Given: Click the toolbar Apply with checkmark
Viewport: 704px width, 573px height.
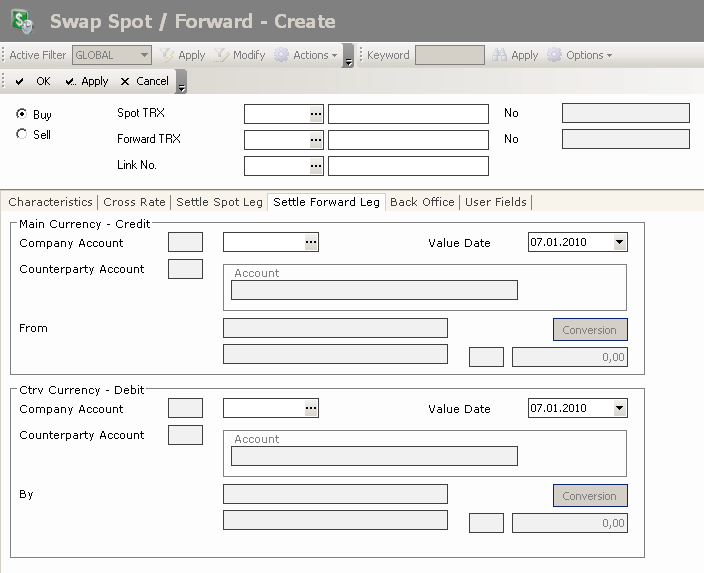Looking at the screenshot, I should (87, 81).
